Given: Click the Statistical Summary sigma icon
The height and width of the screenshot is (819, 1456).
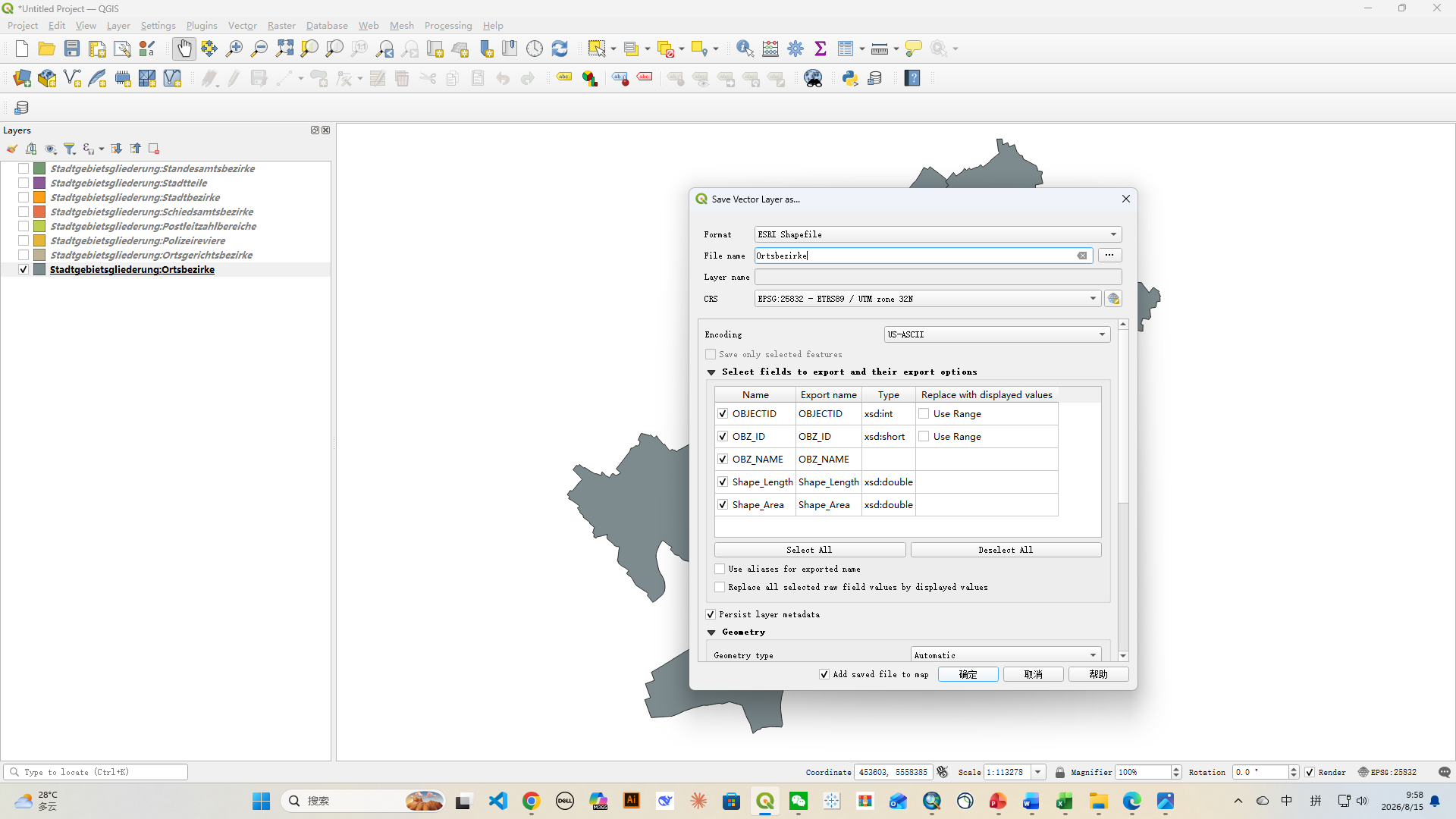Looking at the screenshot, I should click(821, 49).
